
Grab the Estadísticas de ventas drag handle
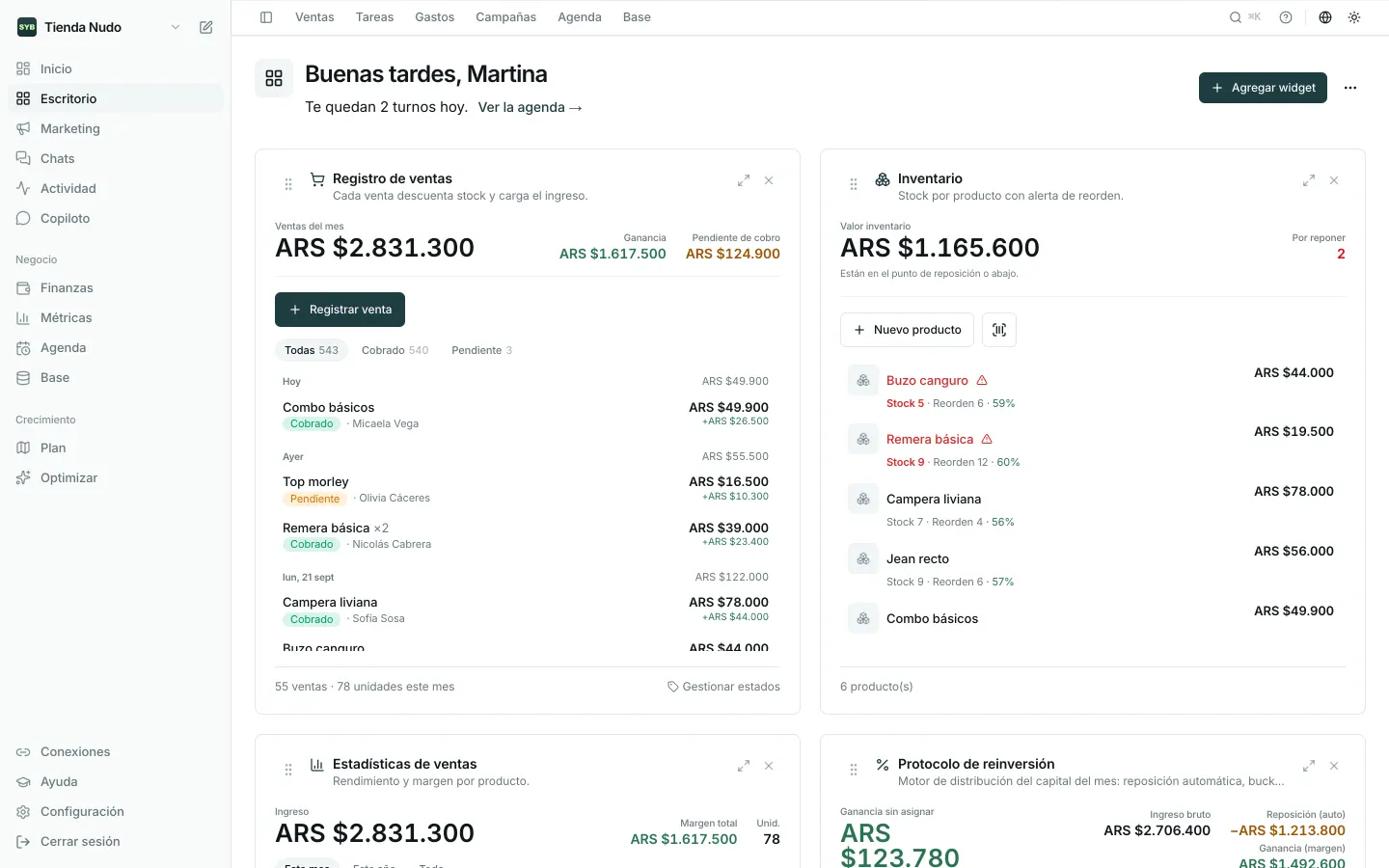coord(288,770)
